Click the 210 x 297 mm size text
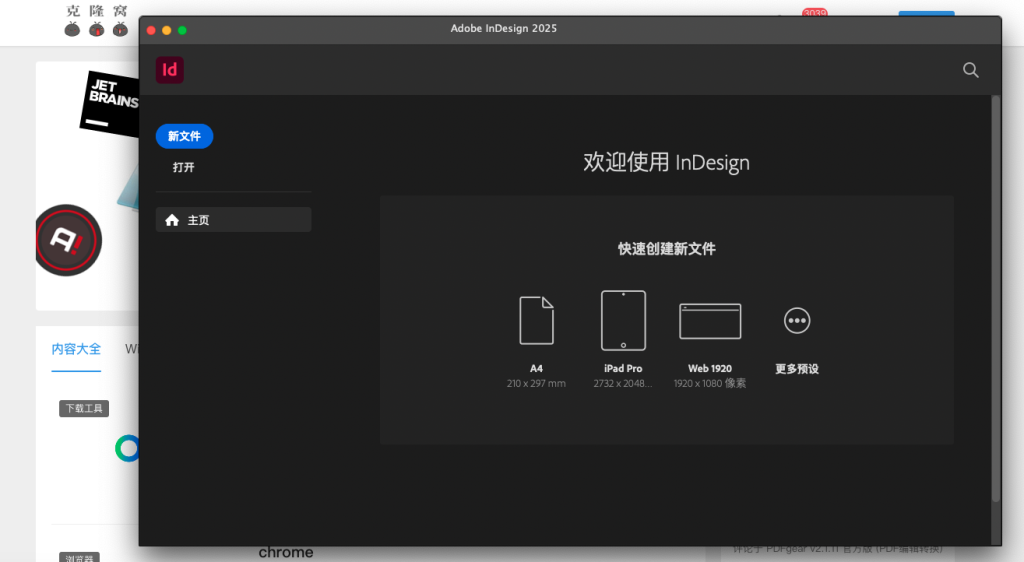Viewport: 1024px width, 562px height. click(536, 384)
